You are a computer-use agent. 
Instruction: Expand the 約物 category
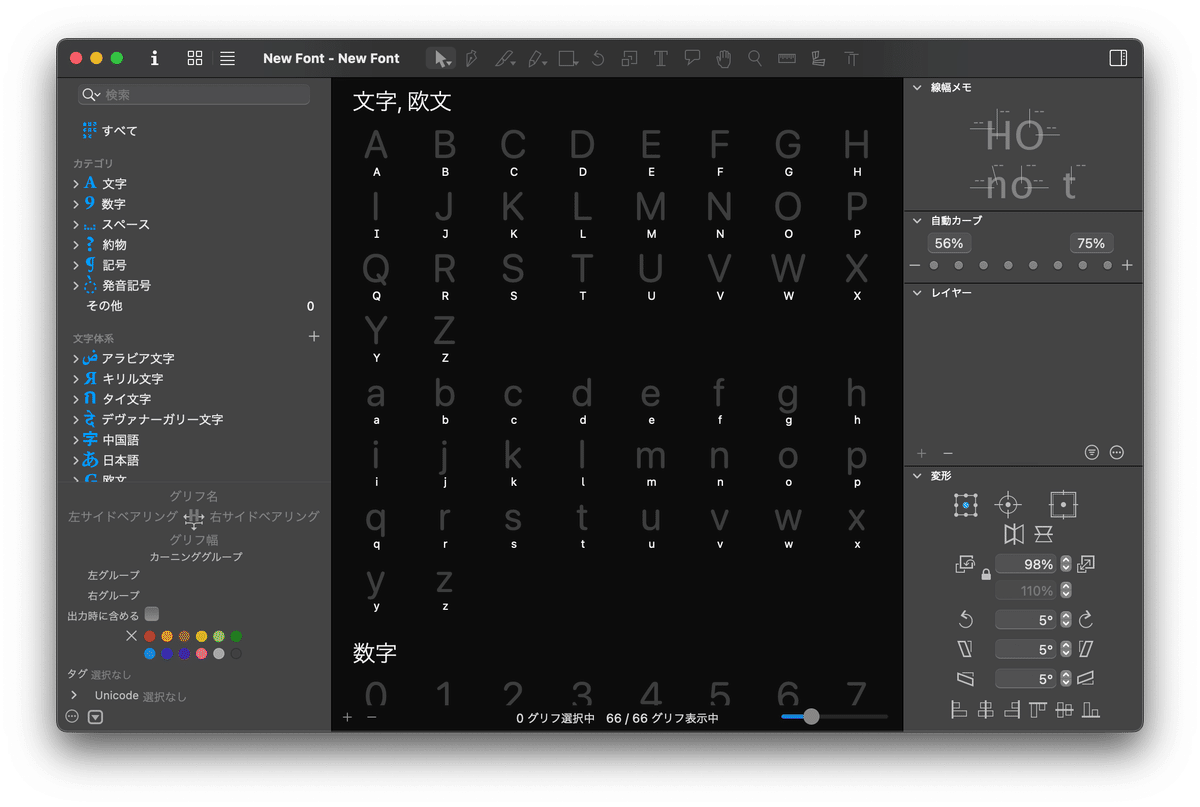pyautogui.click(x=76, y=244)
